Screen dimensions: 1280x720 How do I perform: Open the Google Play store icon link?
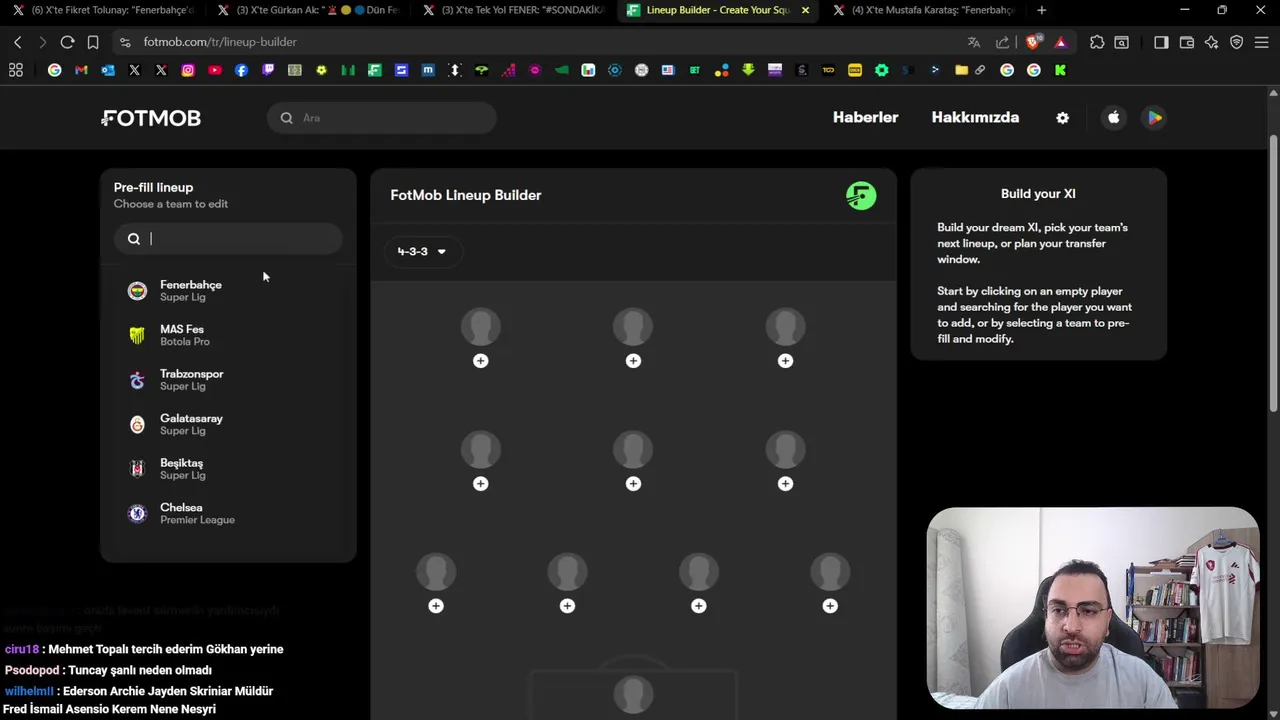tap(1154, 118)
